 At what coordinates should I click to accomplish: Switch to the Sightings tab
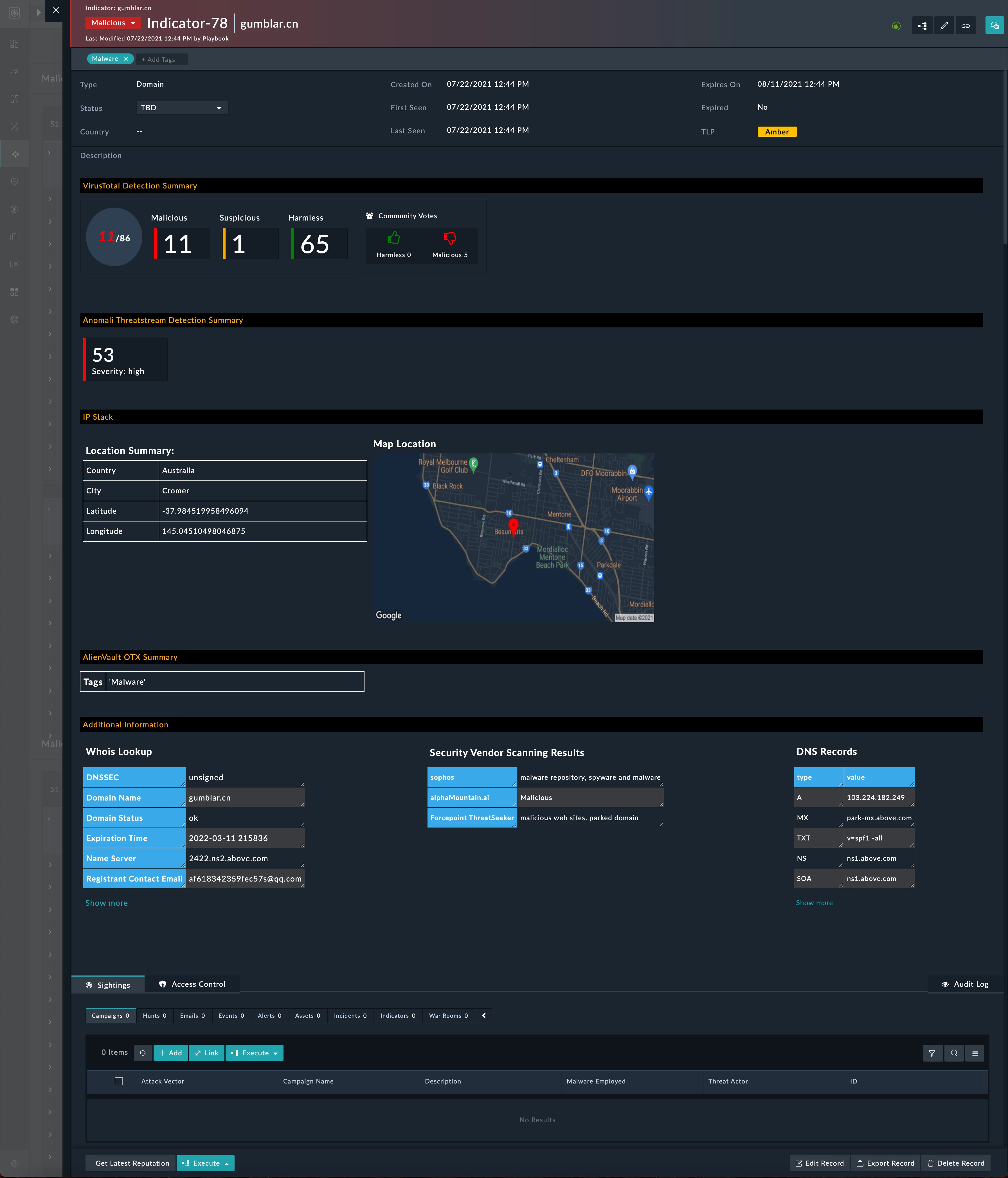[108, 985]
